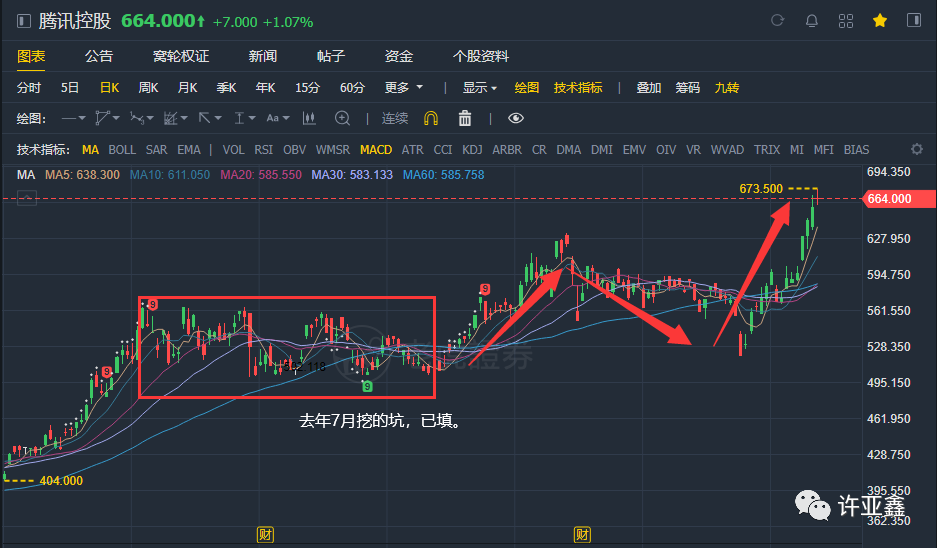Toggle the magnet snap icon

point(431,118)
